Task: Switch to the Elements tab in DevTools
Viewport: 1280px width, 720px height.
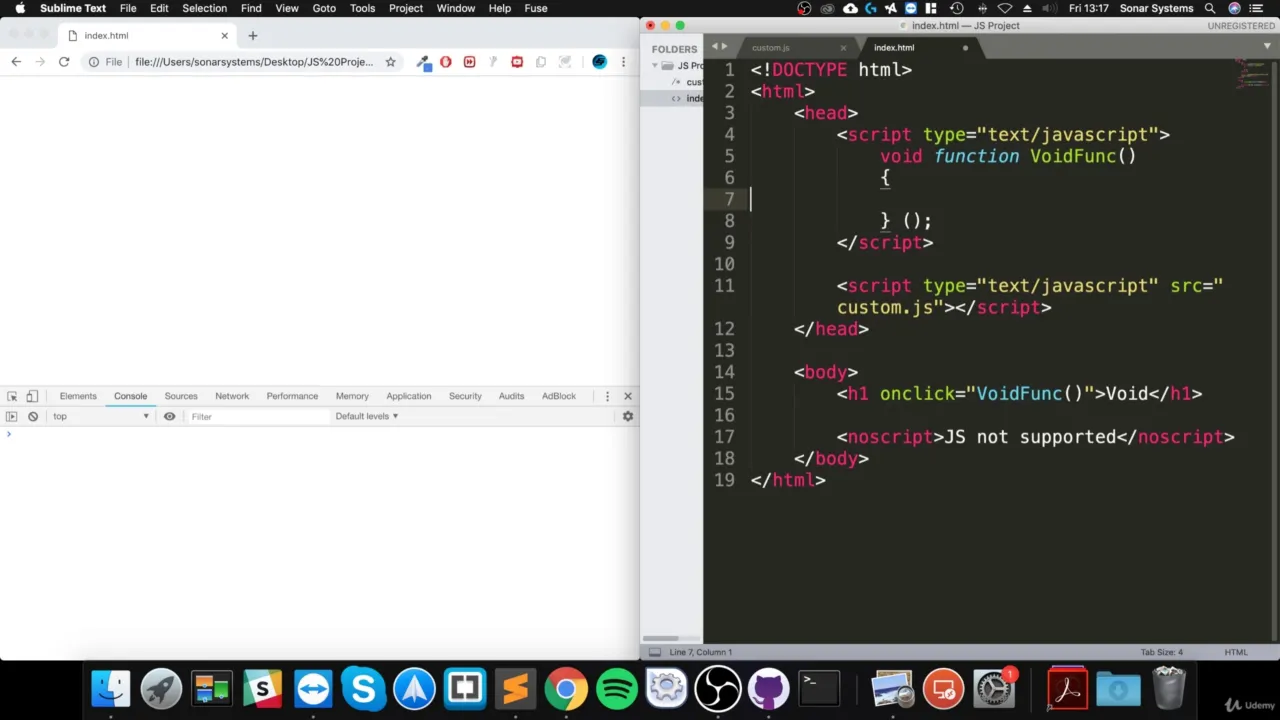Action: click(78, 396)
